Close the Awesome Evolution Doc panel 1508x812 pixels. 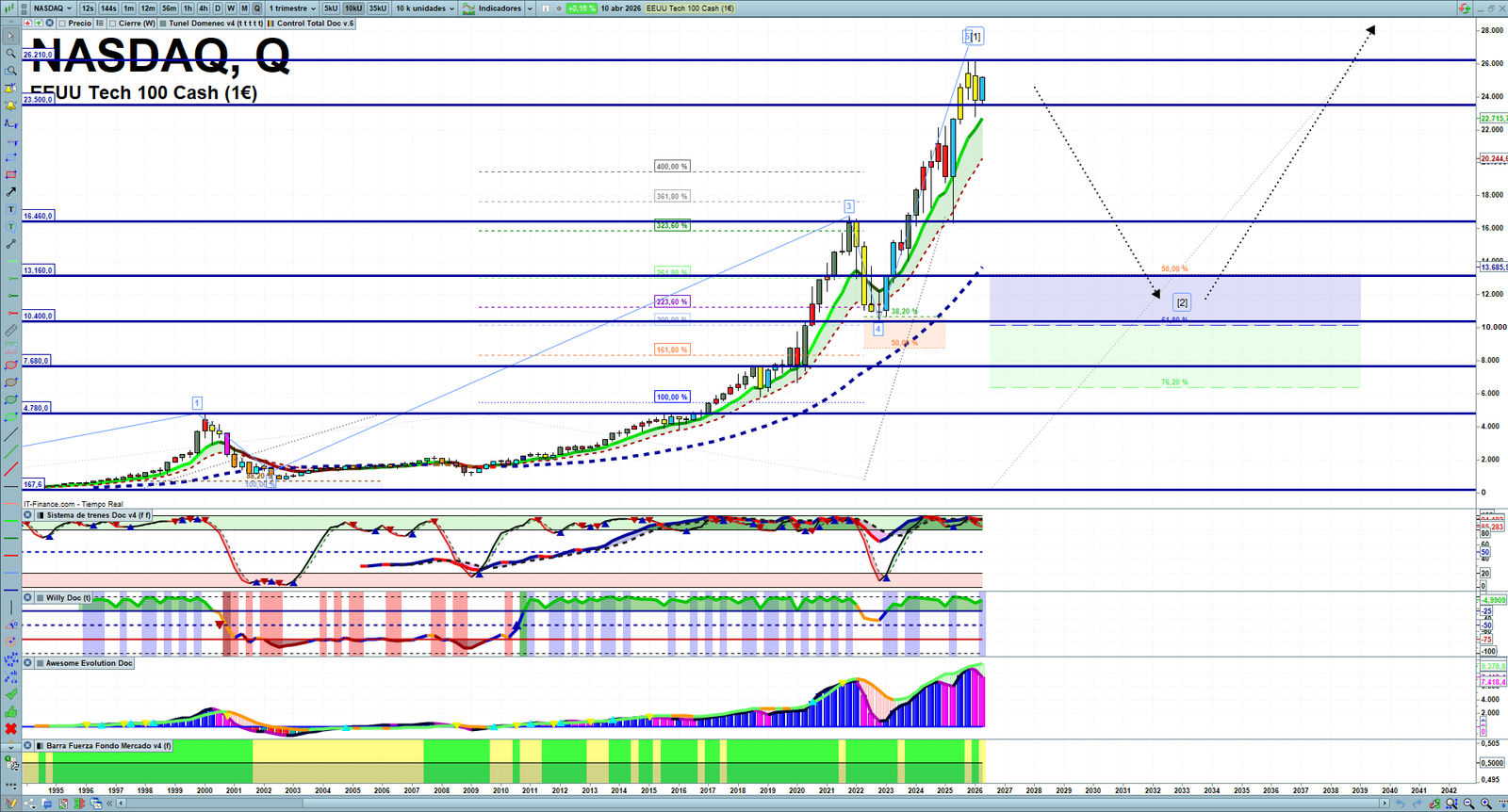[28, 663]
